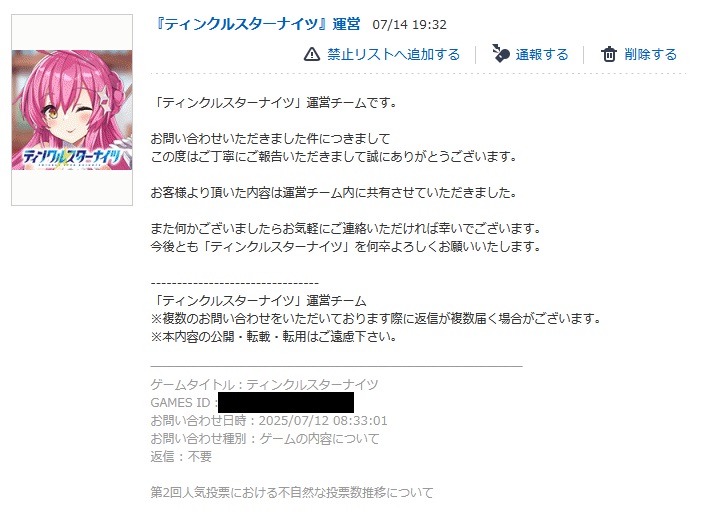The image size is (703, 514).
Task: Click the trash can icon beside 削除する
Action: tap(609, 54)
